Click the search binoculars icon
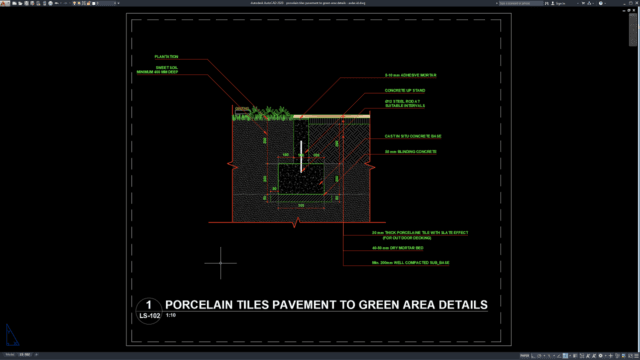 (547, 3)
